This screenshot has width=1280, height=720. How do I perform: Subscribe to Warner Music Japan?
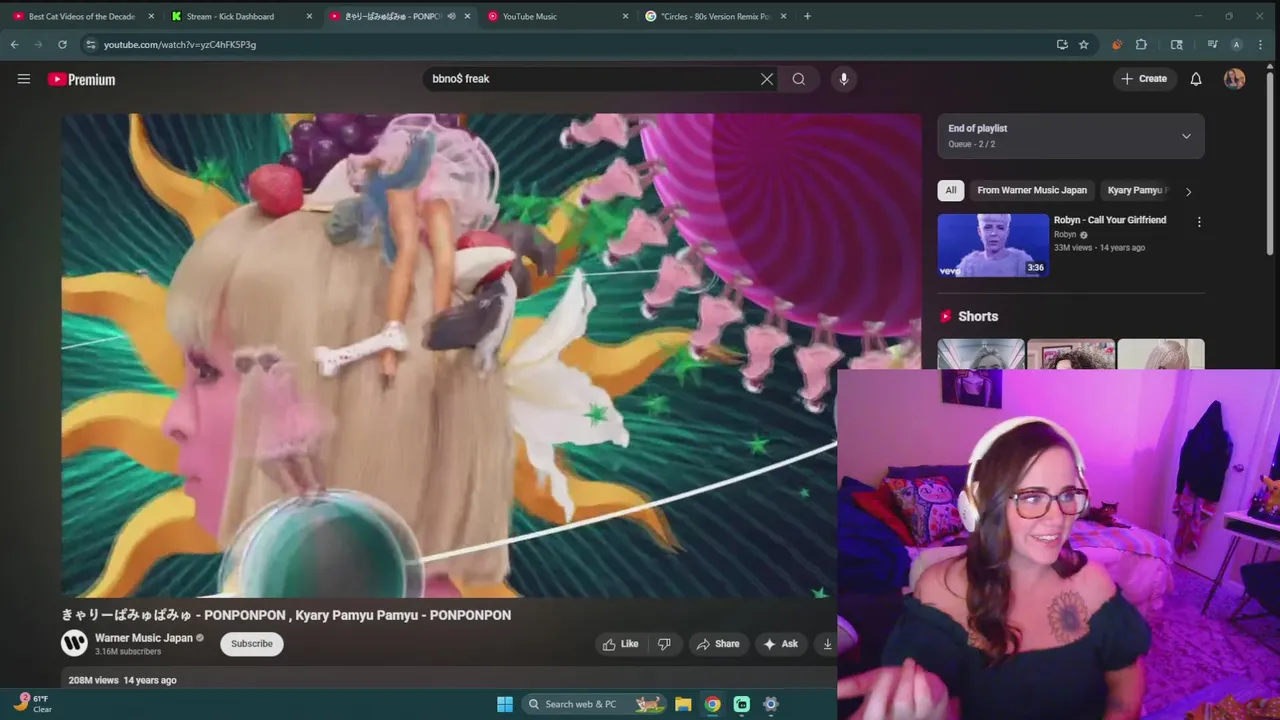(x=252, y=644)
